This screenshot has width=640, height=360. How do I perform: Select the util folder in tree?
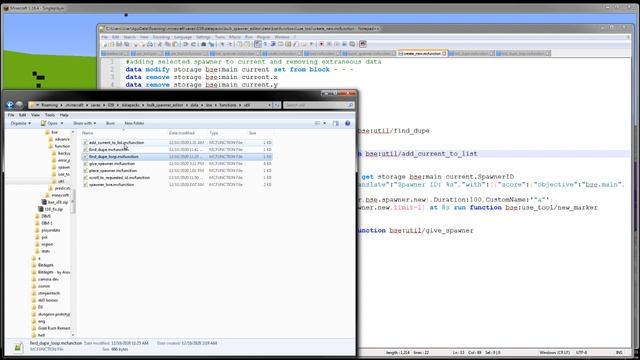61,181
